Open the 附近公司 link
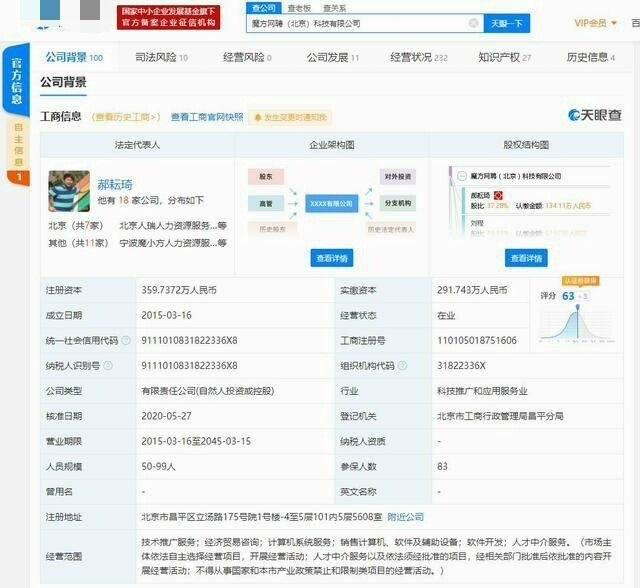Image resolution: width=640 pixels, height=588 pixels. pos(405,517)
